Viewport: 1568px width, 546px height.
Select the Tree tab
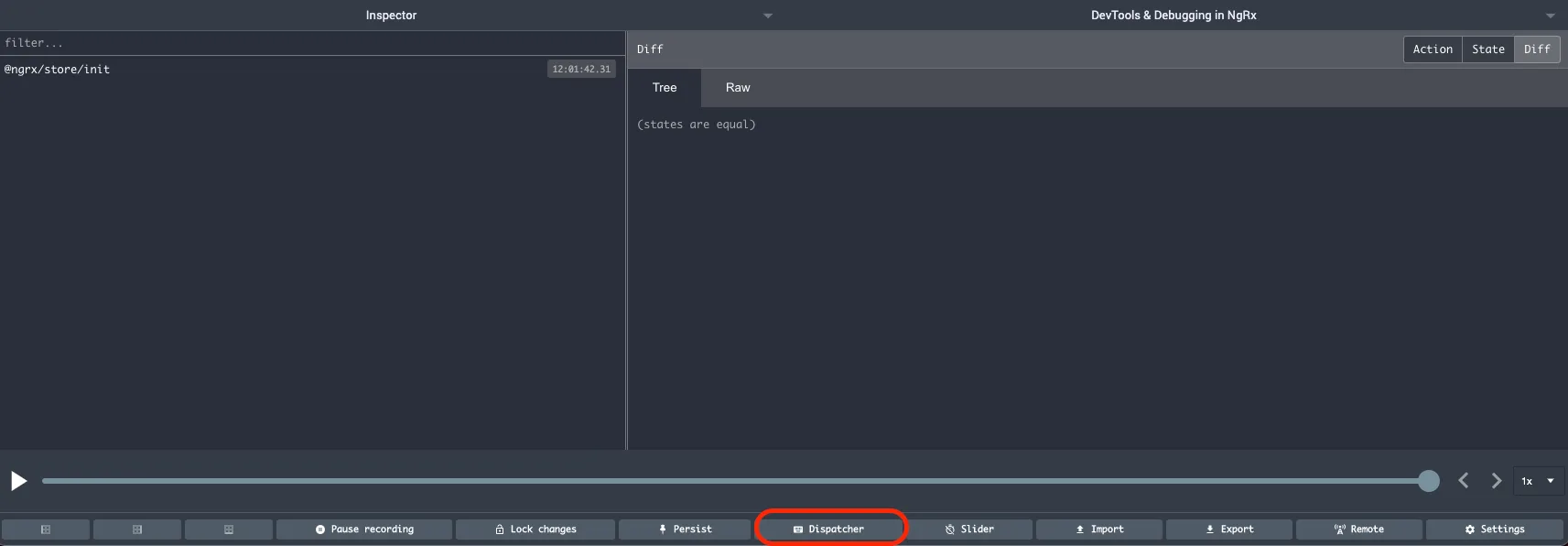[665, 88]
